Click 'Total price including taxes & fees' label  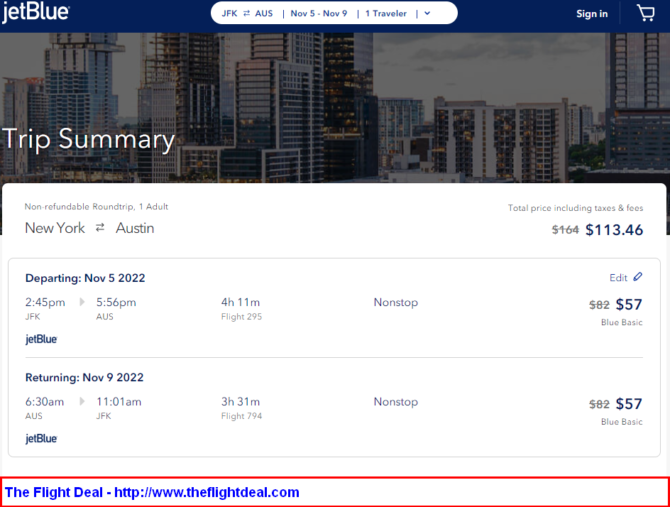click(576, 208)
